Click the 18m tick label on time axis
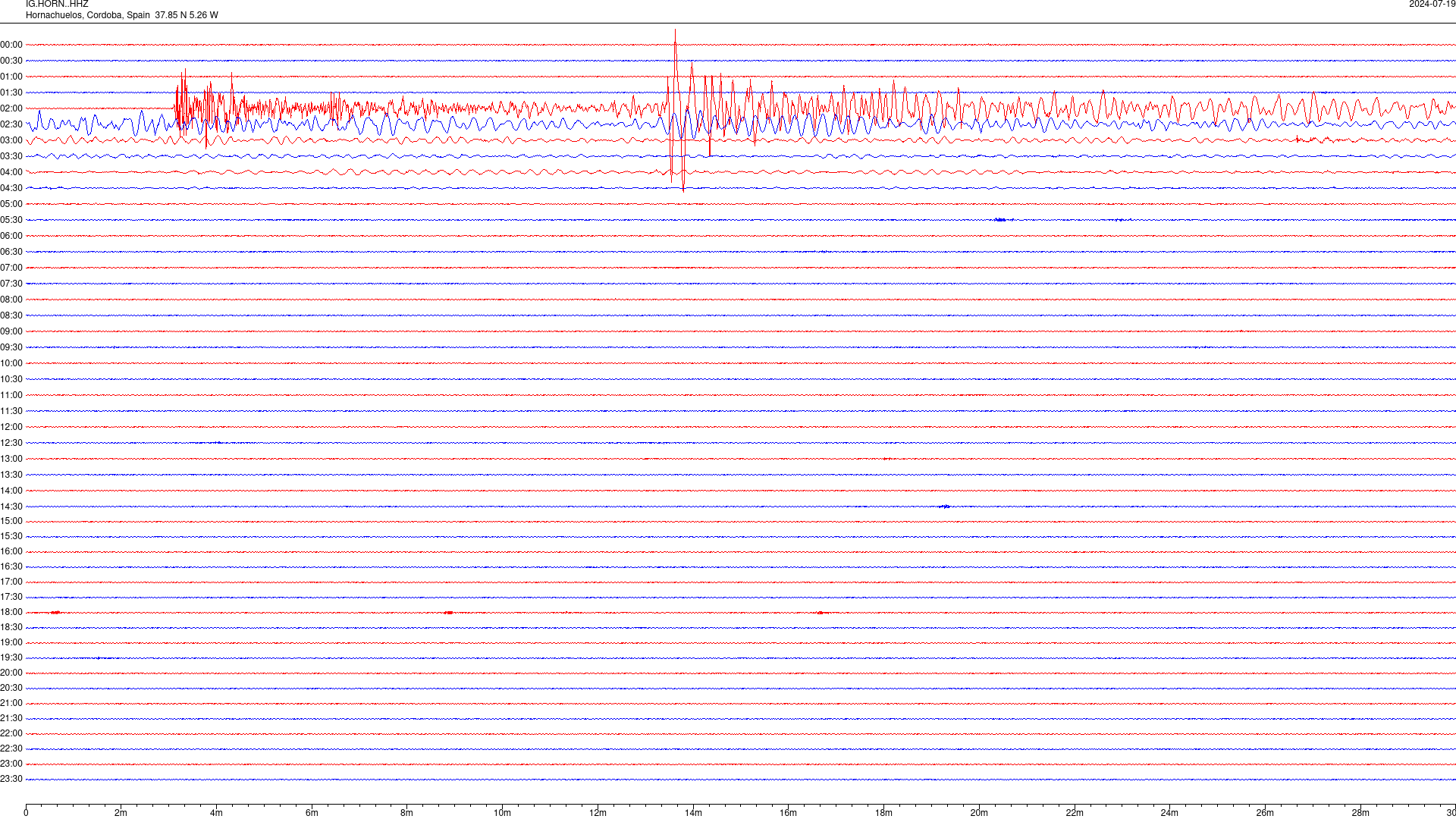Image resolution: width=1456 pixels, height=819 pixels. pos(883,813)
